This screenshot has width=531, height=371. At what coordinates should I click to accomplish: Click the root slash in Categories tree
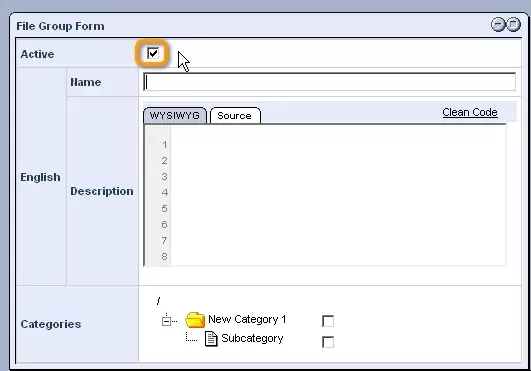click(x=158, y=301)
